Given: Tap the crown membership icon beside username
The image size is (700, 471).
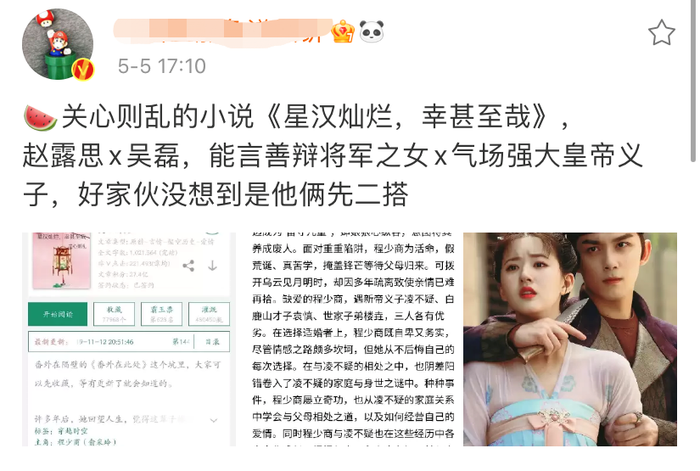Looking at the screenshot, I should [x=343, y=32].
